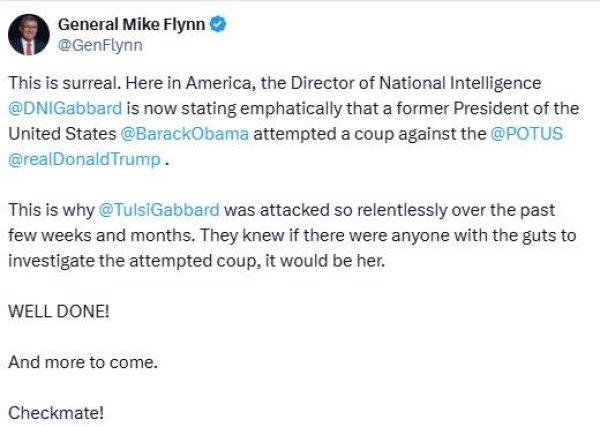This screenshot has height=427, width=600.
Task: Click the WELL DONE! line
Action: (x=59, y=310)
